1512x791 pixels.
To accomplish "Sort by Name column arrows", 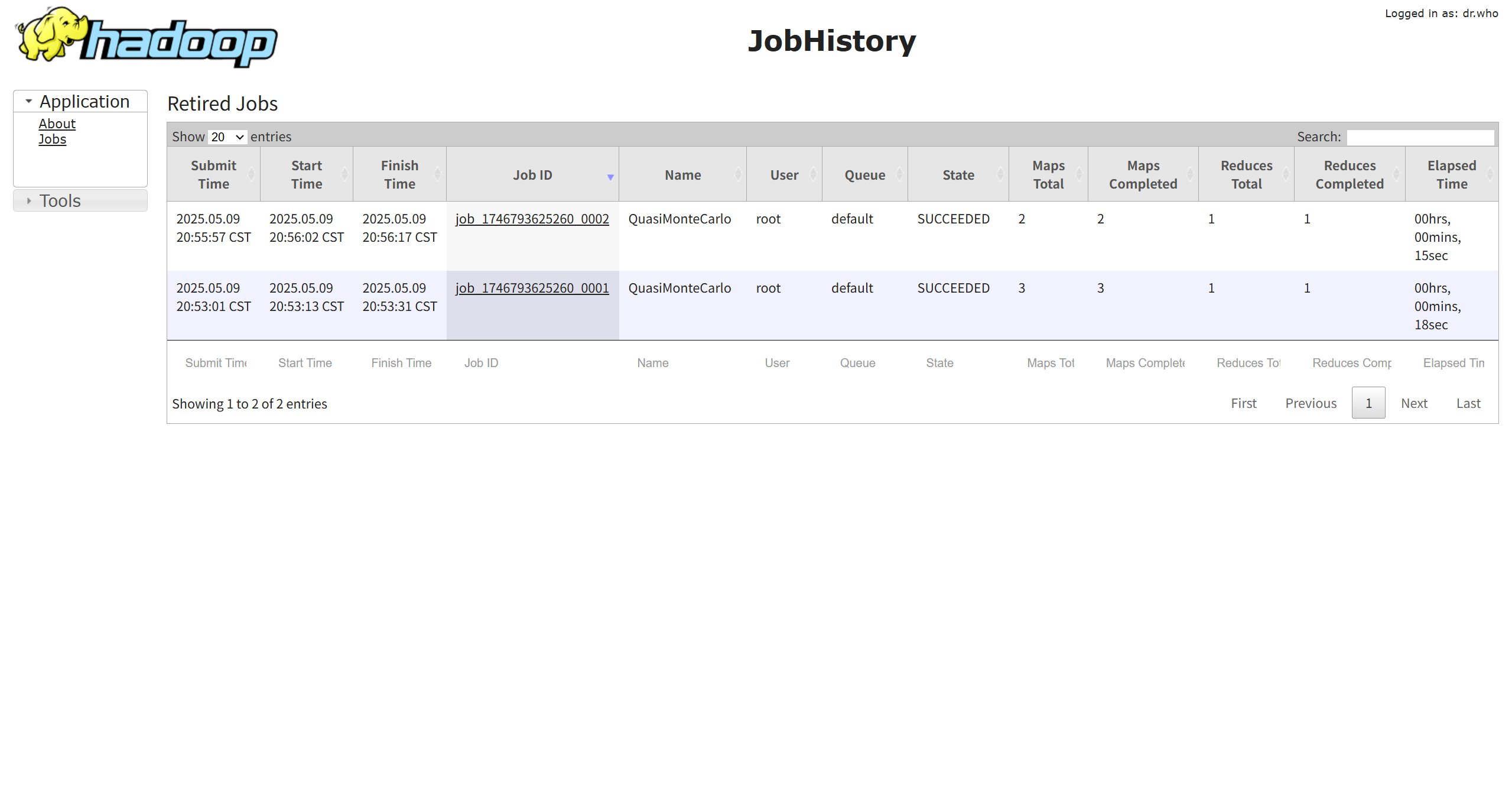I will click(x=738, y=174).
